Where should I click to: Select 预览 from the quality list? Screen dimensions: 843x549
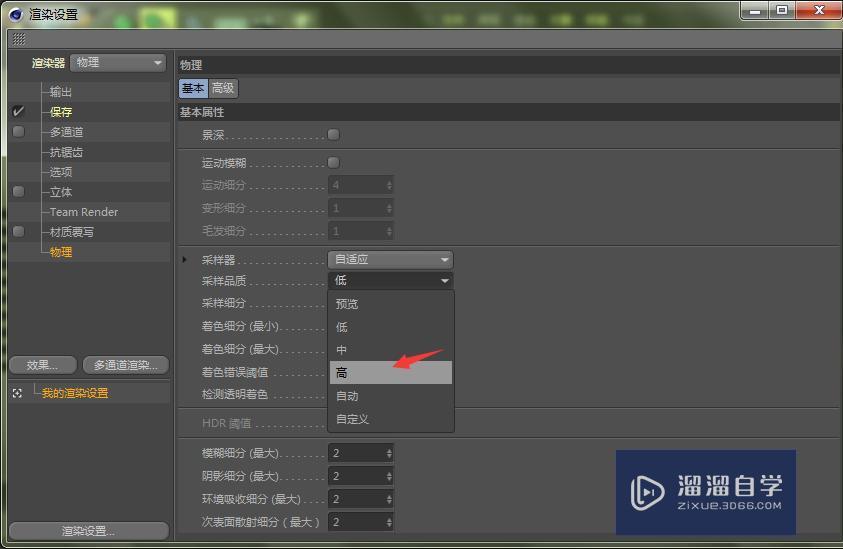point(391,304)
